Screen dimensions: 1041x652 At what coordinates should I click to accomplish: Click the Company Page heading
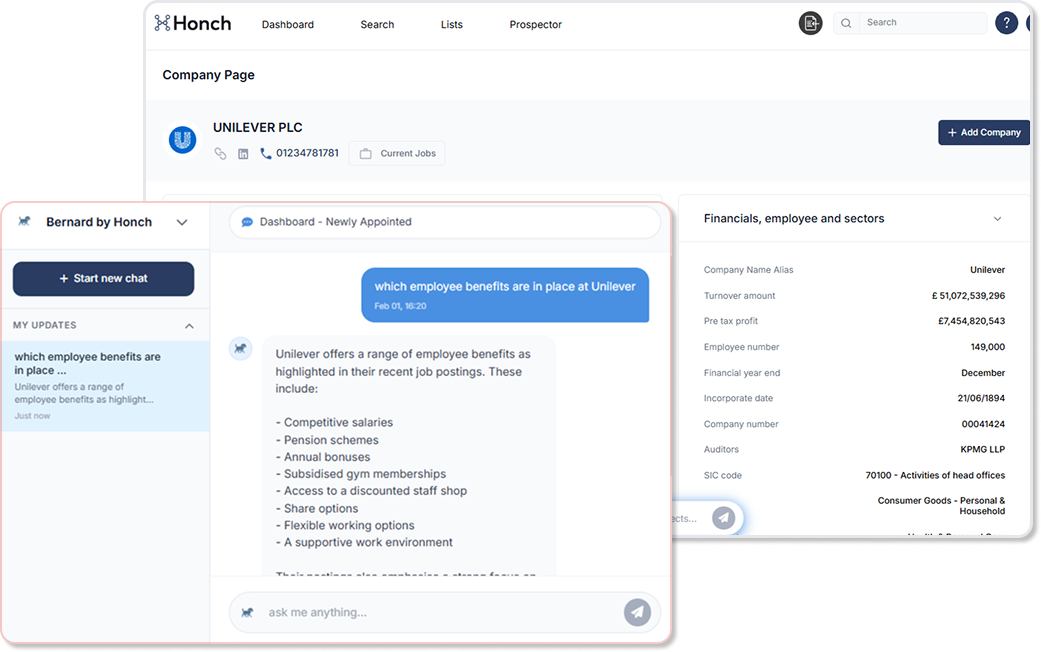coord(208,75)
